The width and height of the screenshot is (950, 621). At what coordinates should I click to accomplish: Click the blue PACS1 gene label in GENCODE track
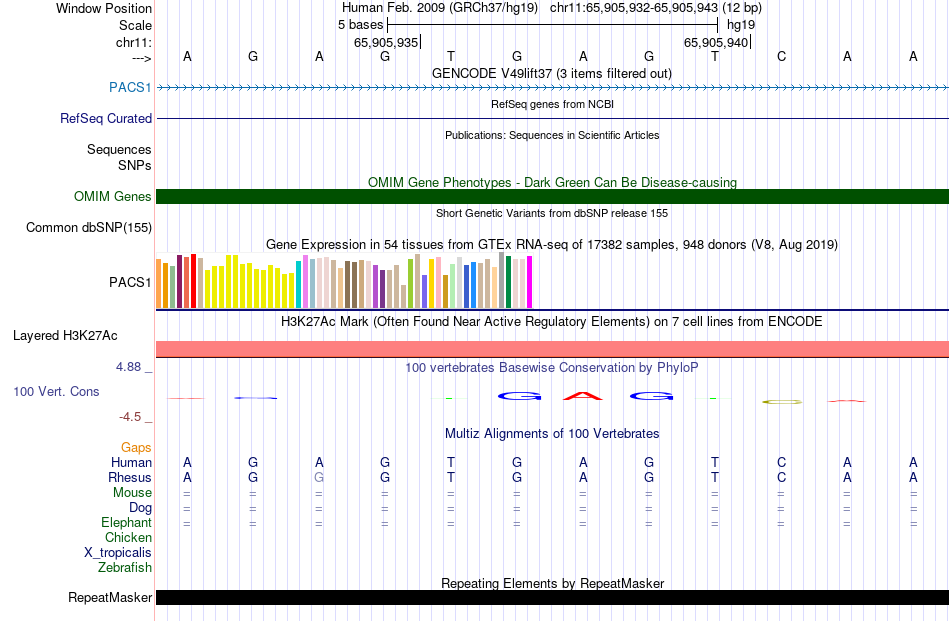[x=130, y=87]
